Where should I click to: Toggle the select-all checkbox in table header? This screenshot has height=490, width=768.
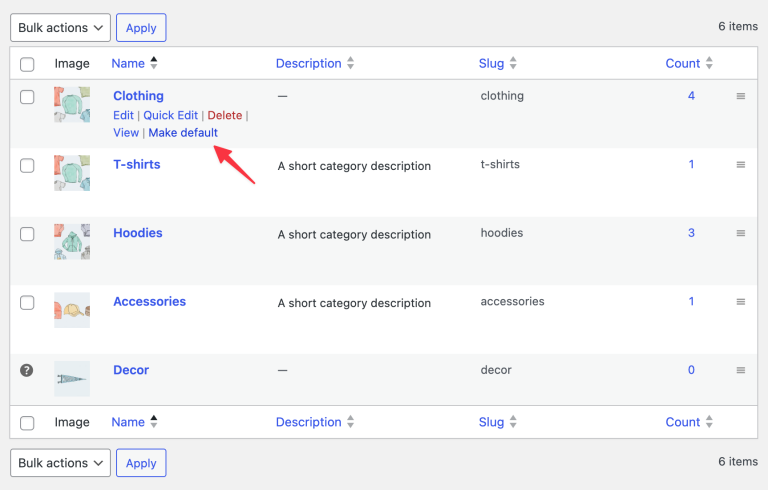27,64
